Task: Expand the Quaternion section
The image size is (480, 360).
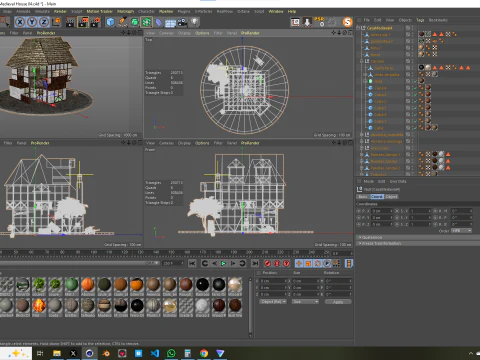Action: [372, 237]
